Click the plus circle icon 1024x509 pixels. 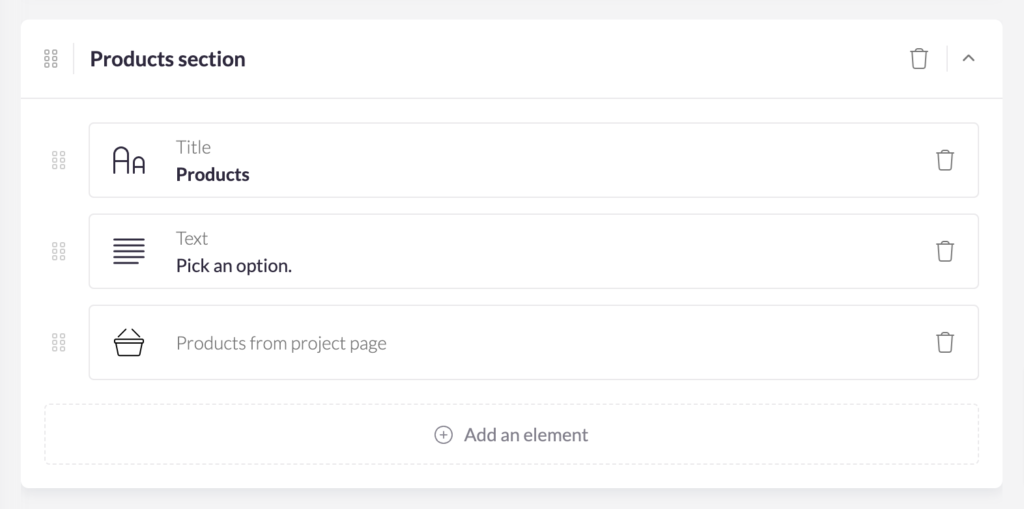(x=443, y=435)
